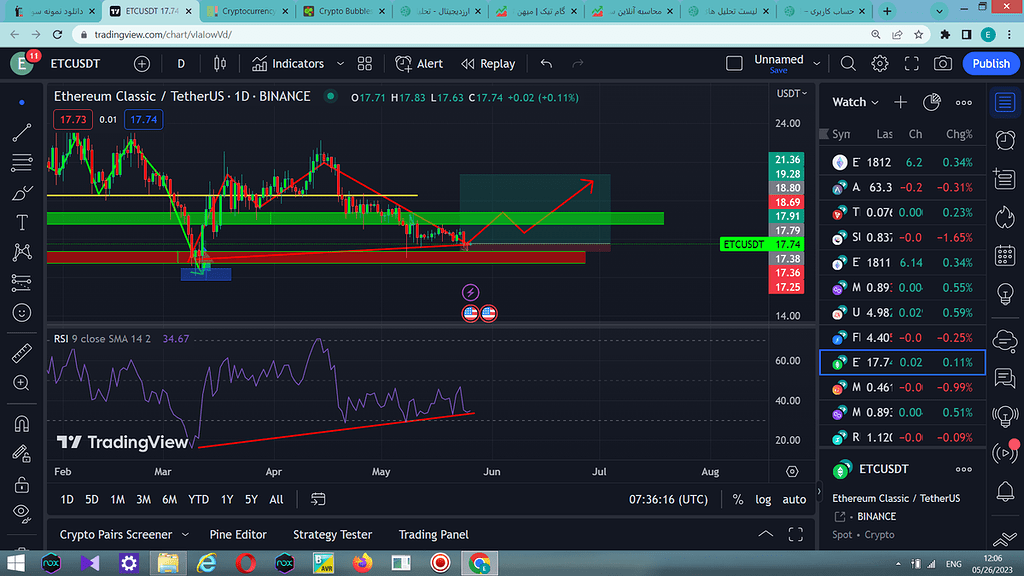Select the Trend line drawing tool
The image size is (1024, 576).
point(22,132)
